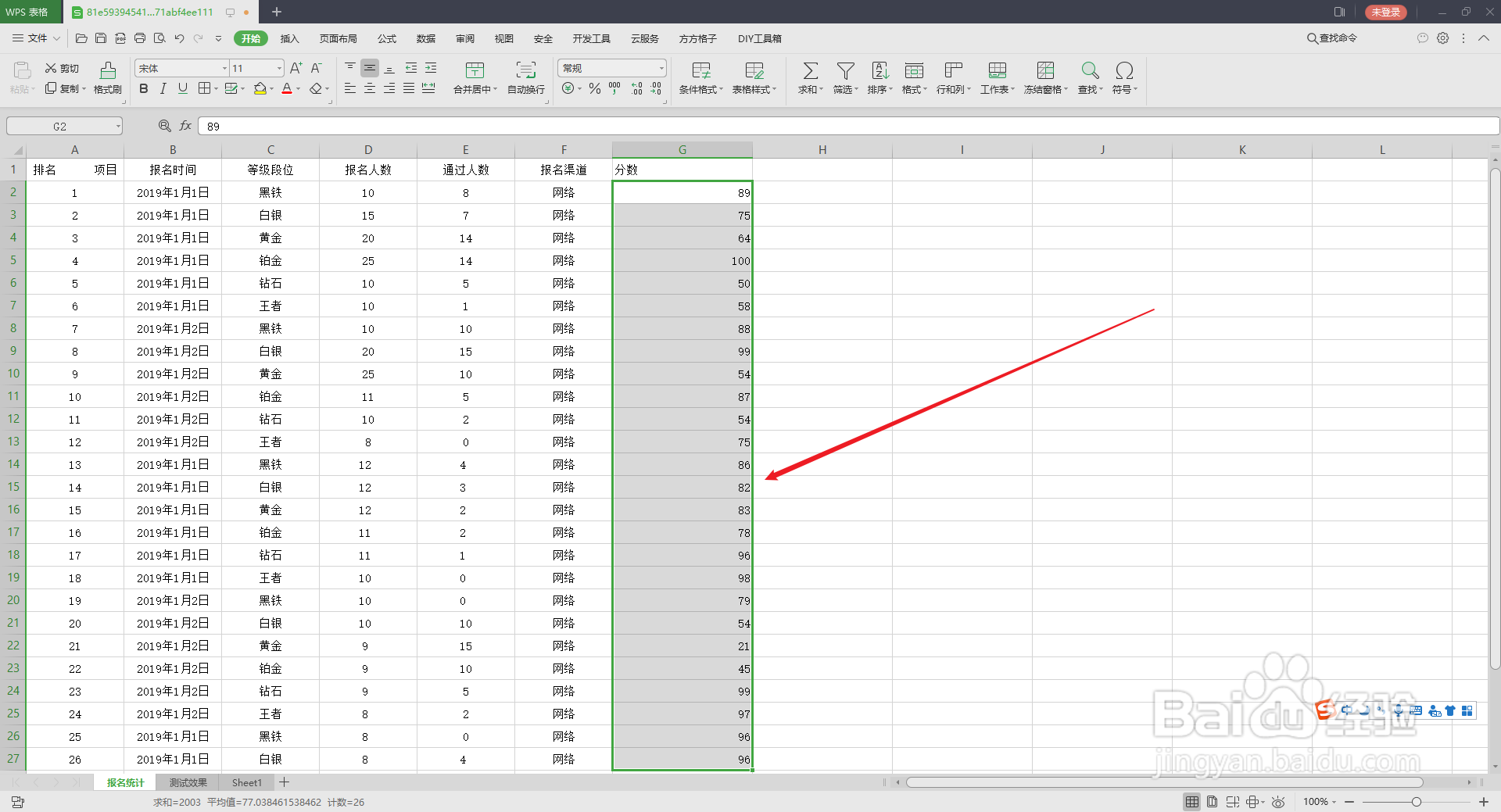Increase the indent

click(x=431, y=68)
